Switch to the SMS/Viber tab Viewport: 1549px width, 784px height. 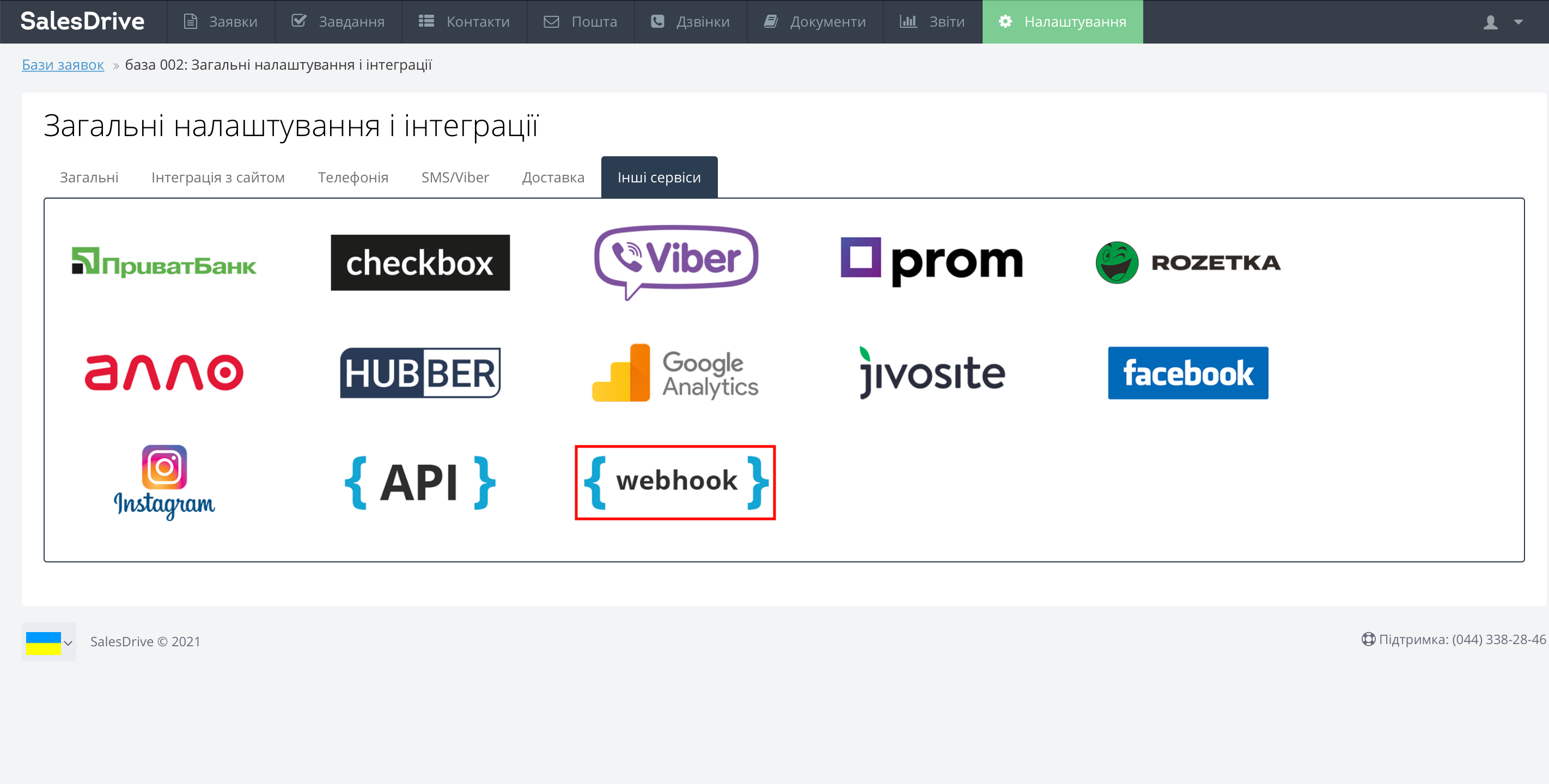pos(455,177)
